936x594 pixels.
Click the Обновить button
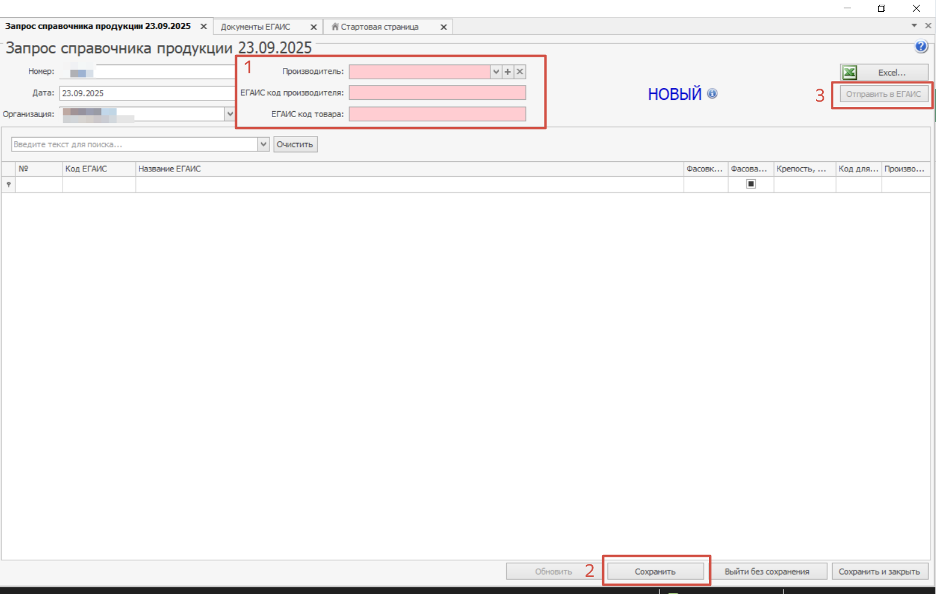tap(553, 571)
